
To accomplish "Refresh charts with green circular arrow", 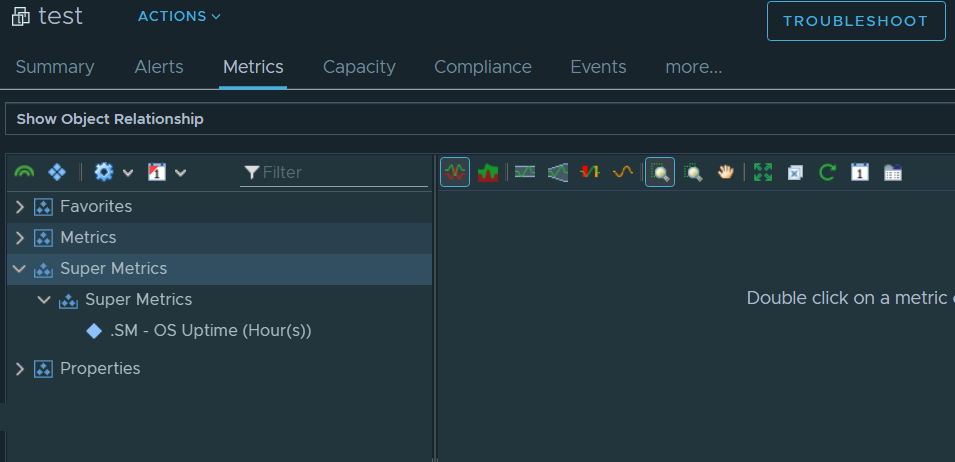I will (827, 172).
